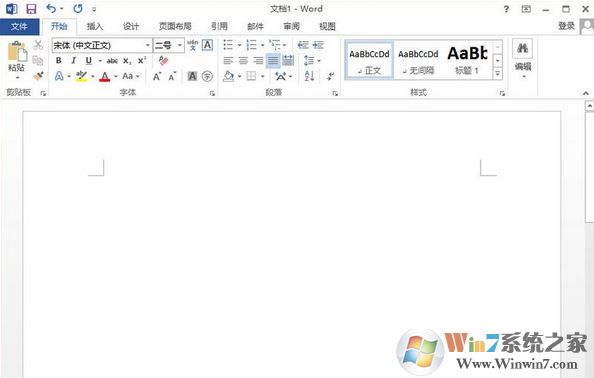Decrease the paragraph indent
This screenshot has height=378, width=594.
coord(303,45)
